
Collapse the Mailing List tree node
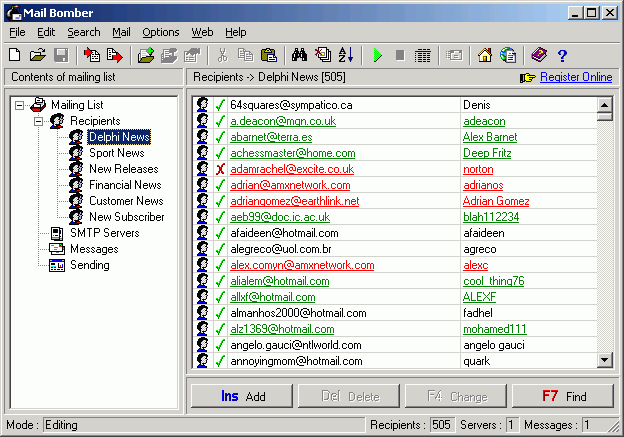point(21,105)
